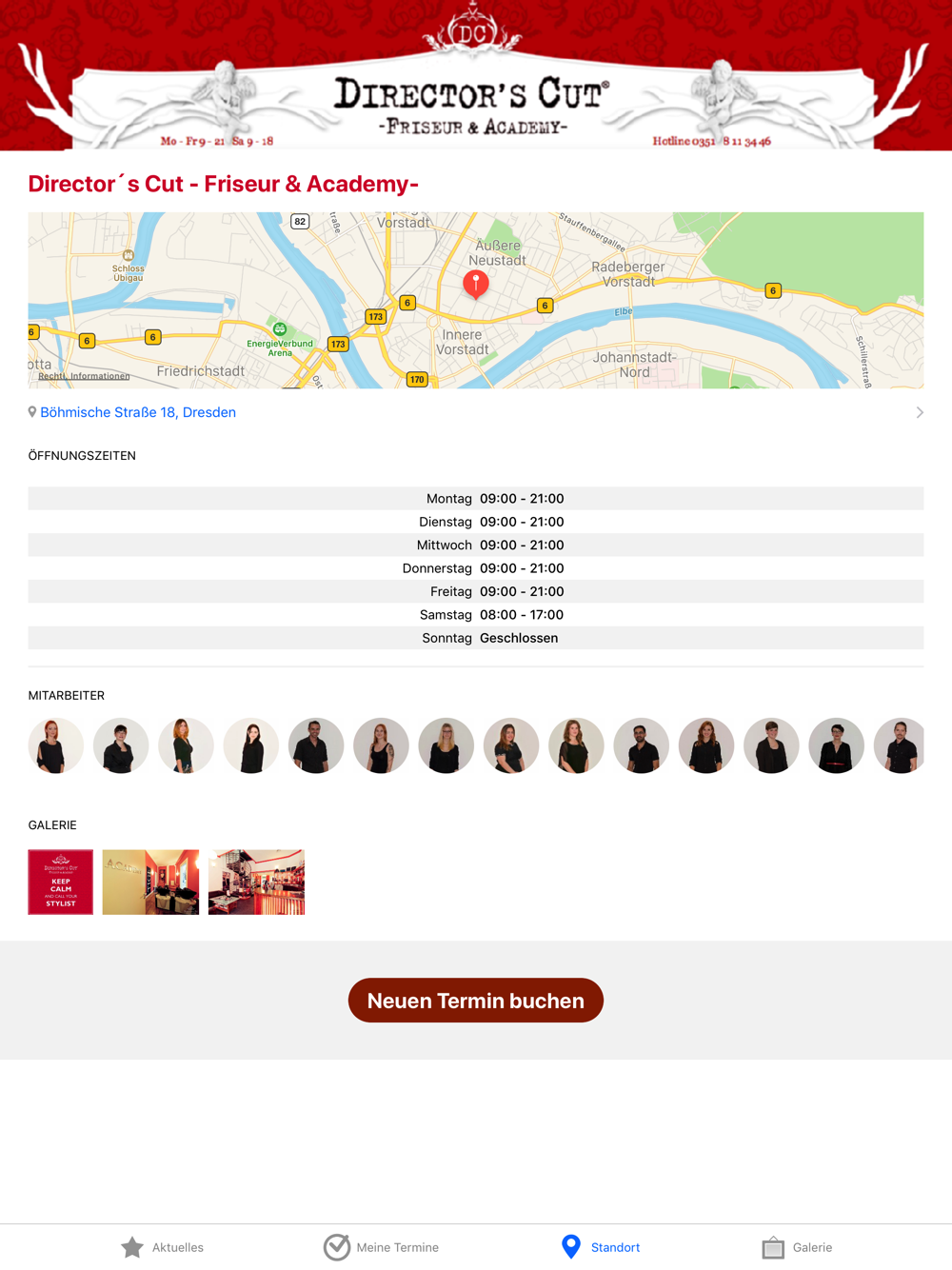Viewport: 952px width, 1270px height.
Task: Open the Keep Calm gallery image
Action: [x=61, y=883]
